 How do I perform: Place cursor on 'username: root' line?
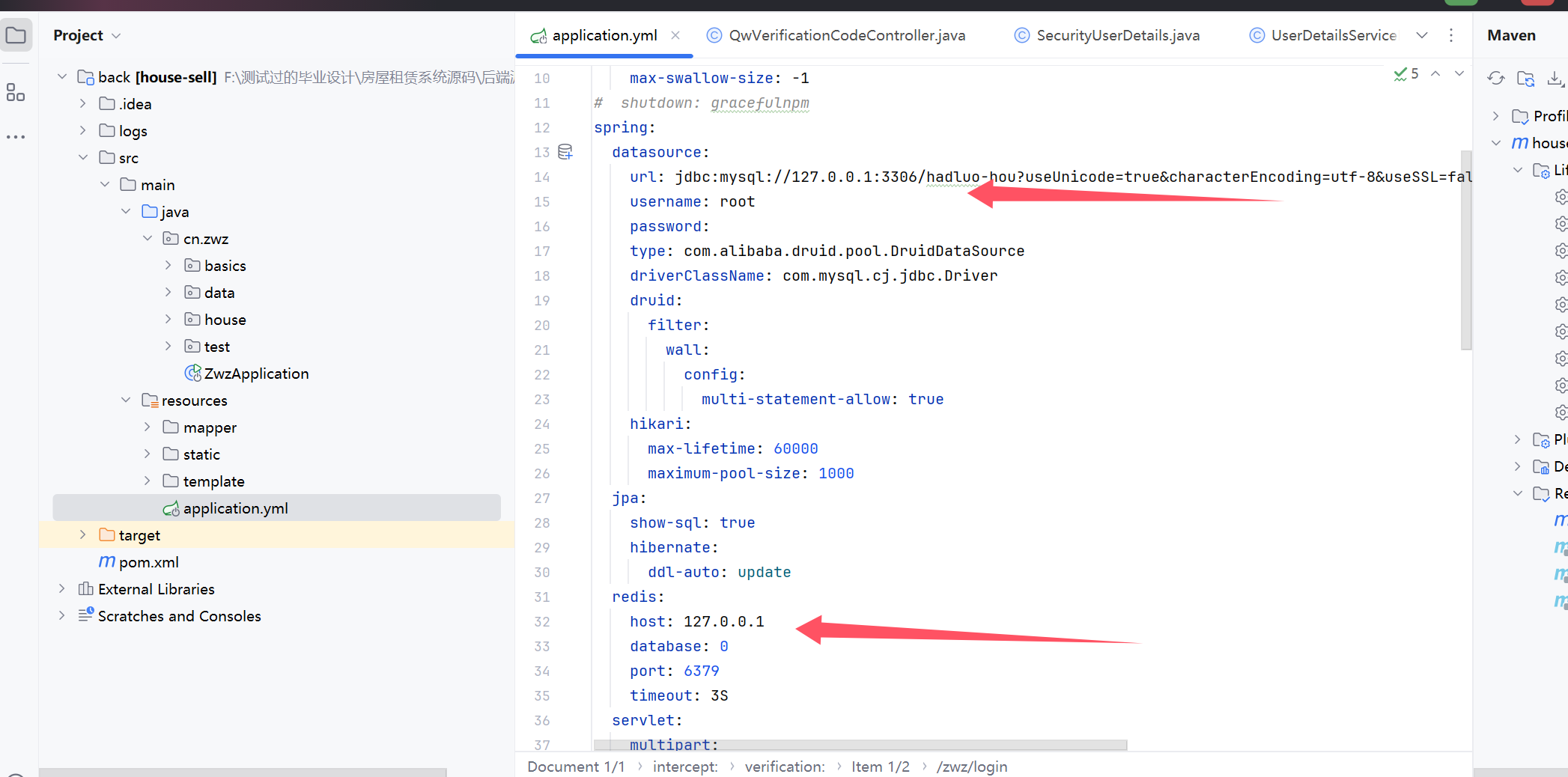click(x=692, y=201)
